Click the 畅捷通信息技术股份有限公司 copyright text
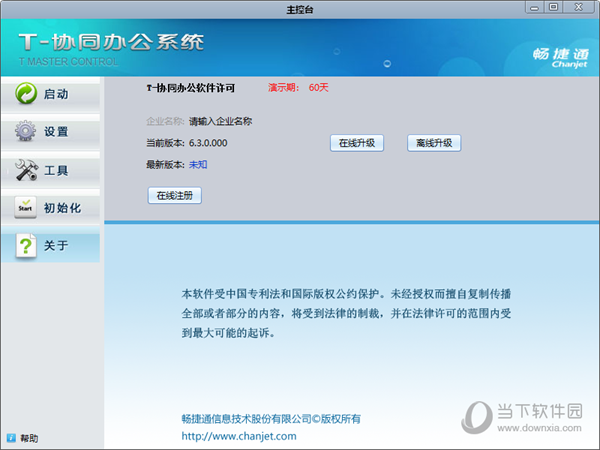The image size is (600, 450). 271,419
